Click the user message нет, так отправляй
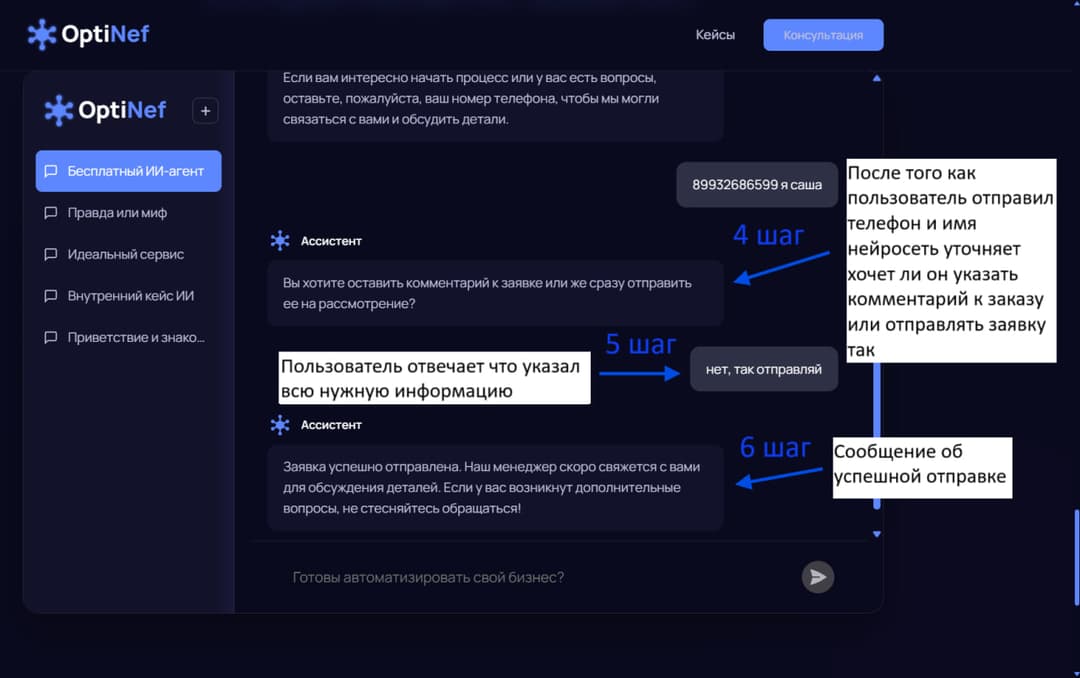The height and width of the screenshot is (678, 1080). point(763,369)
